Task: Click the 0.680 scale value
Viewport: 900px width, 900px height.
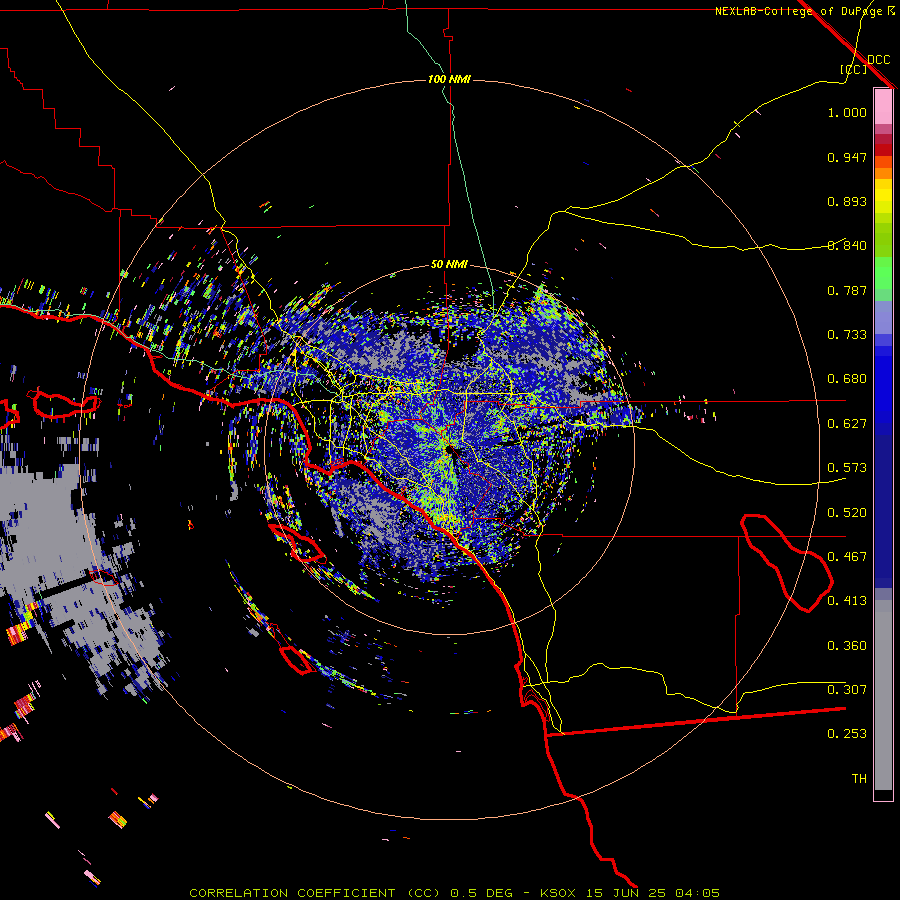Action: [847, 379]
